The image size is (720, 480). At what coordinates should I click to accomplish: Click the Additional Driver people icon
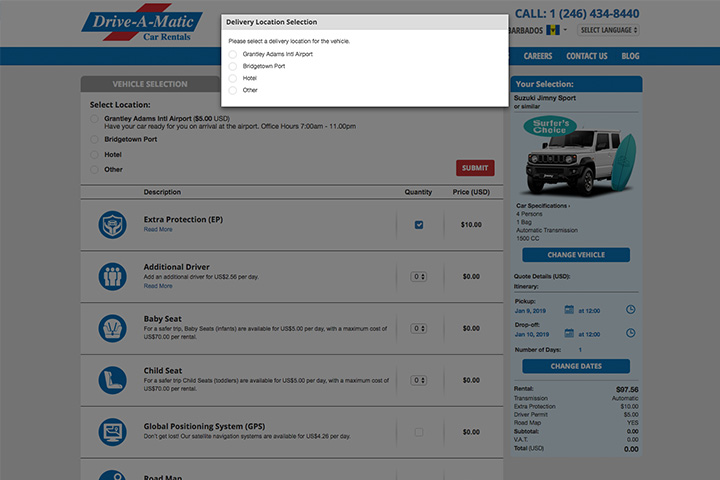pos(112,277)
